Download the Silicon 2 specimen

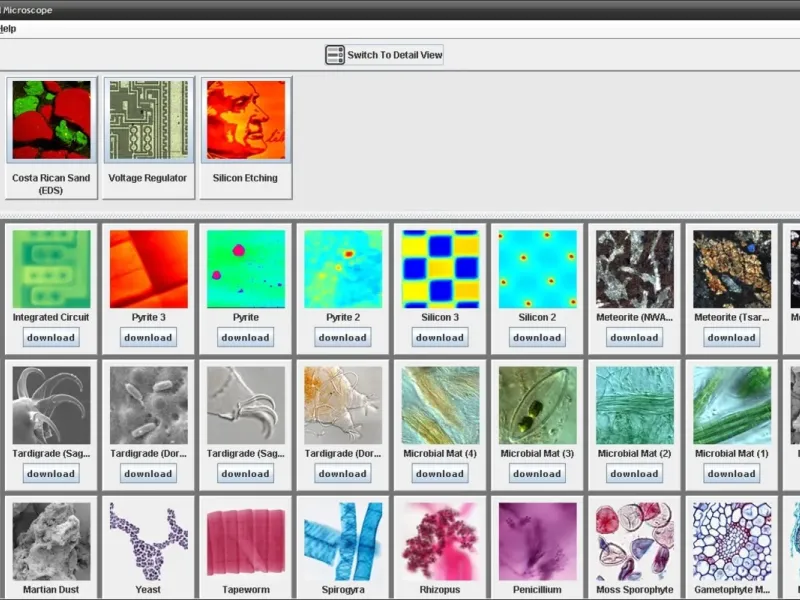tap(537, 337)
